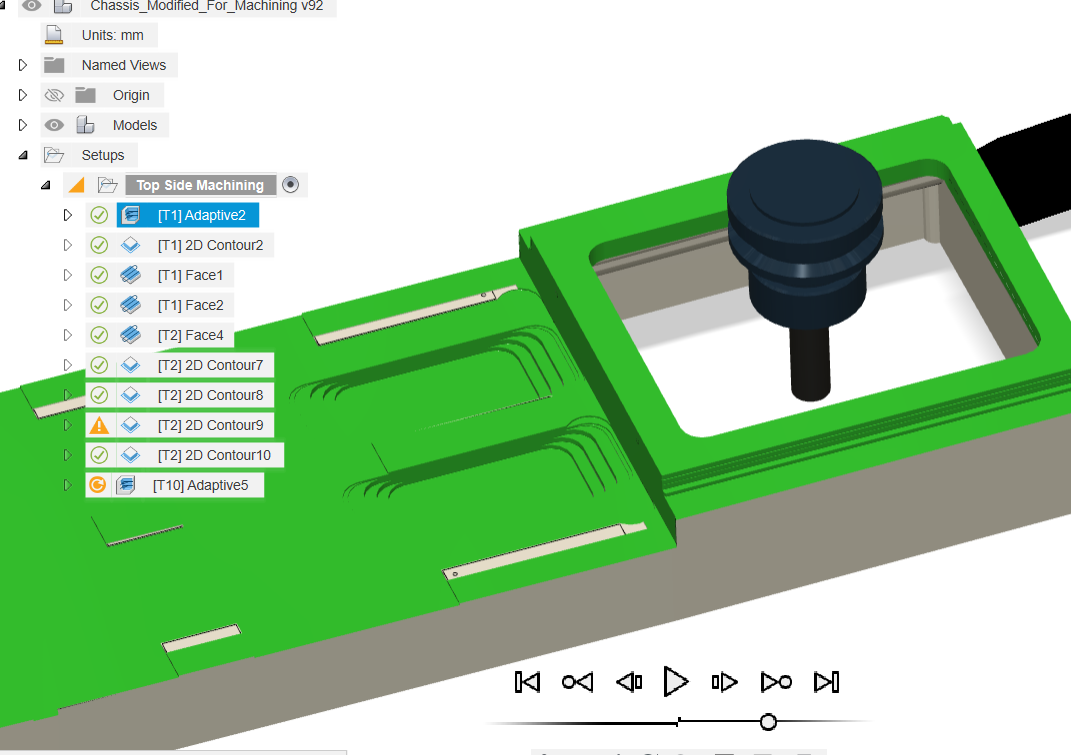Image resolution: width=1071 pixels, height=755 pixels.
Task: Step the simulation back one move
Action: (629, 681)
